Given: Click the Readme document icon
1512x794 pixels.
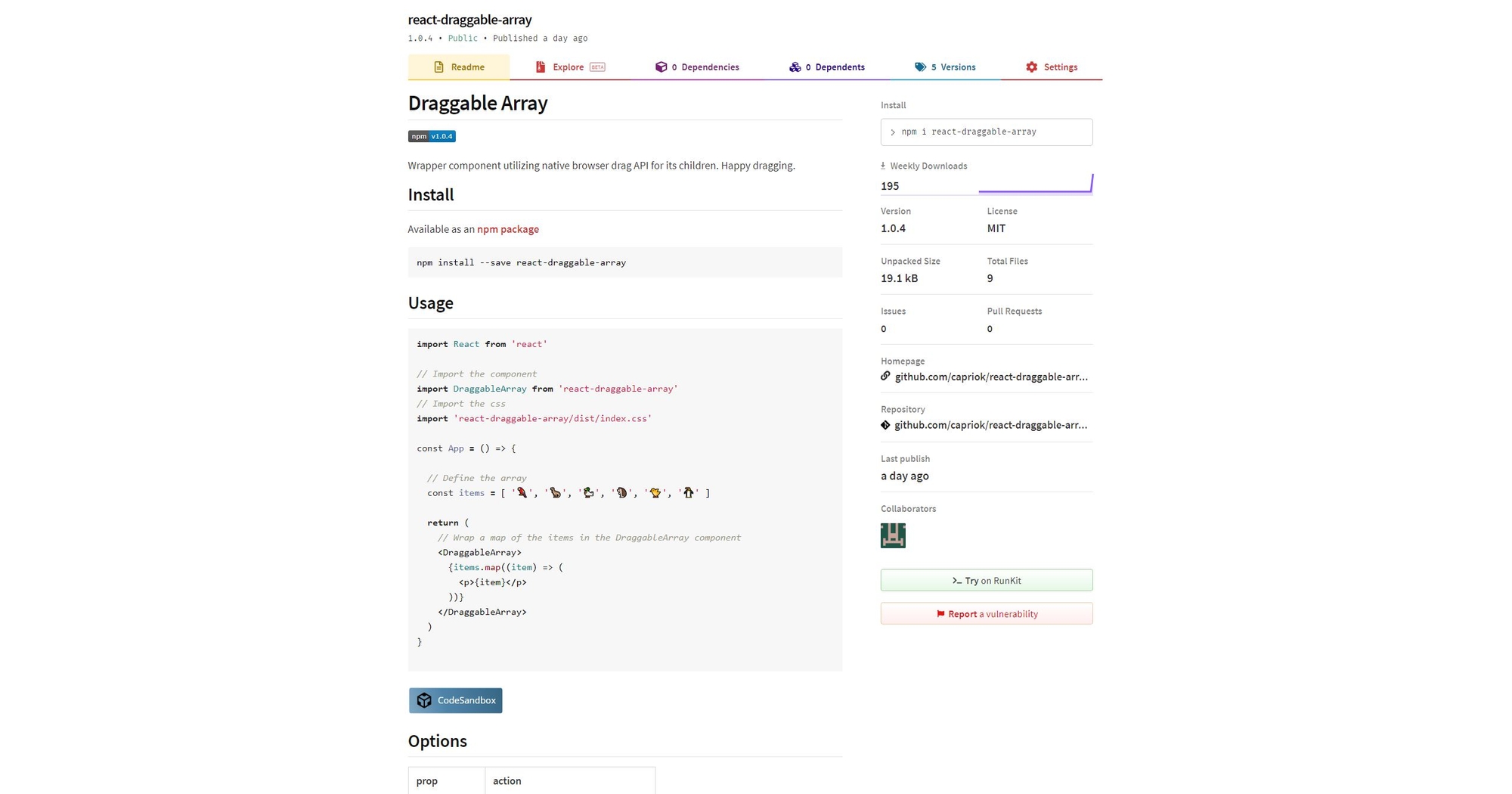Looking at the screenshot, I should (438, 67).
